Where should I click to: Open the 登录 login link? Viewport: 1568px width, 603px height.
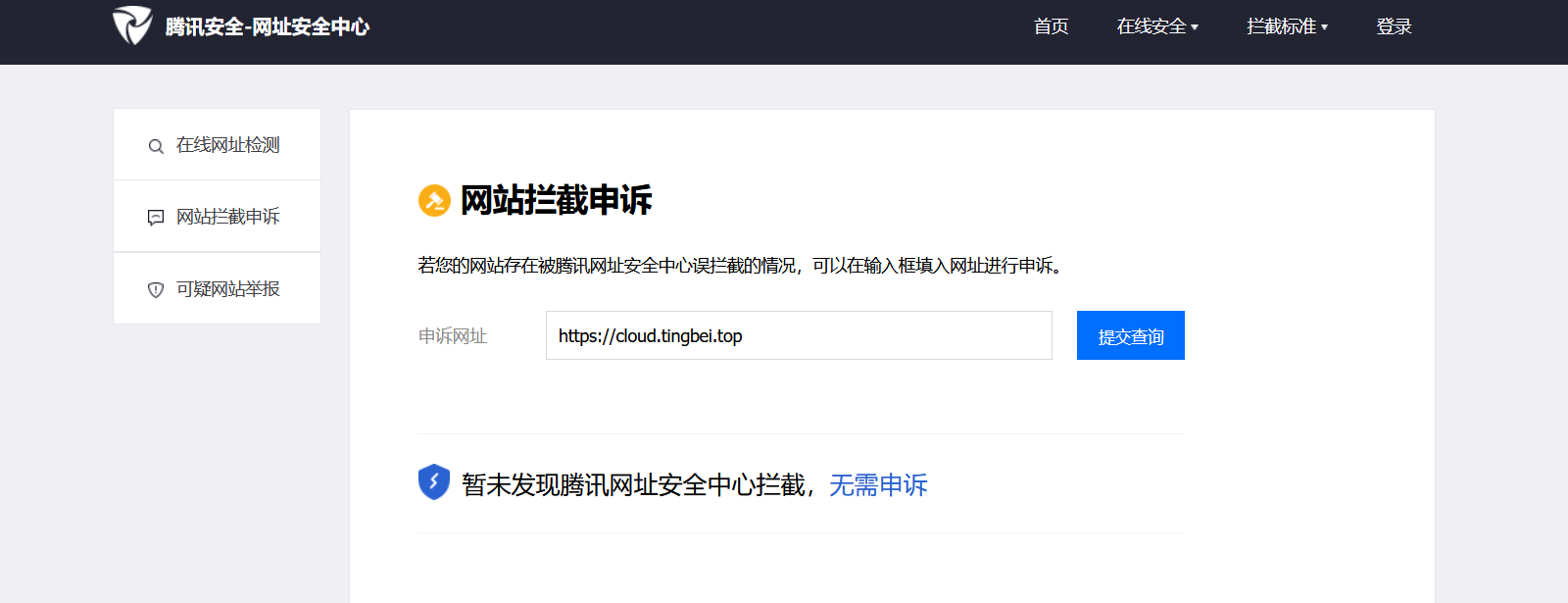(1394, 26)
